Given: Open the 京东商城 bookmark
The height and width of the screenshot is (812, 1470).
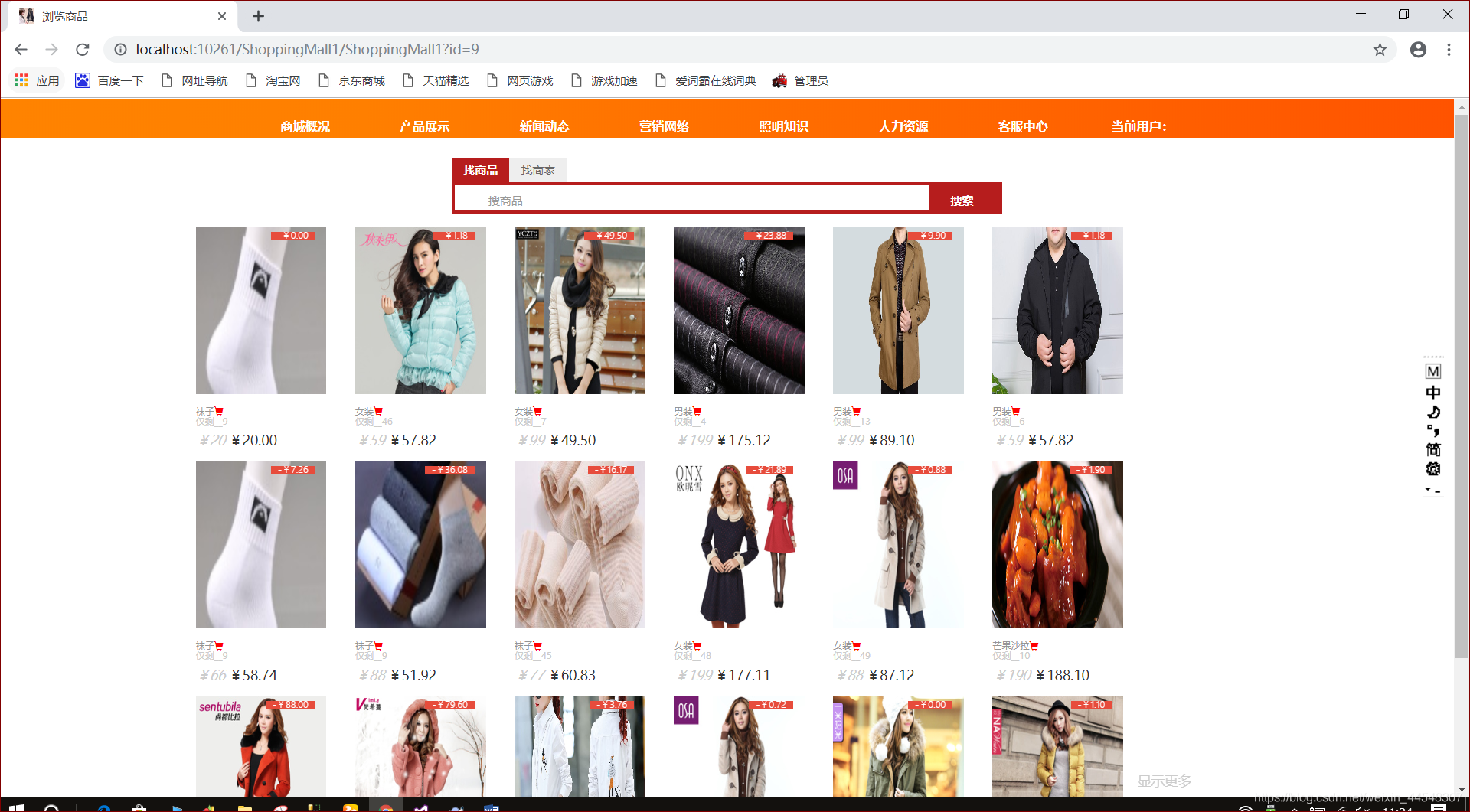Looking at the screenshot, I should (351, 80).
